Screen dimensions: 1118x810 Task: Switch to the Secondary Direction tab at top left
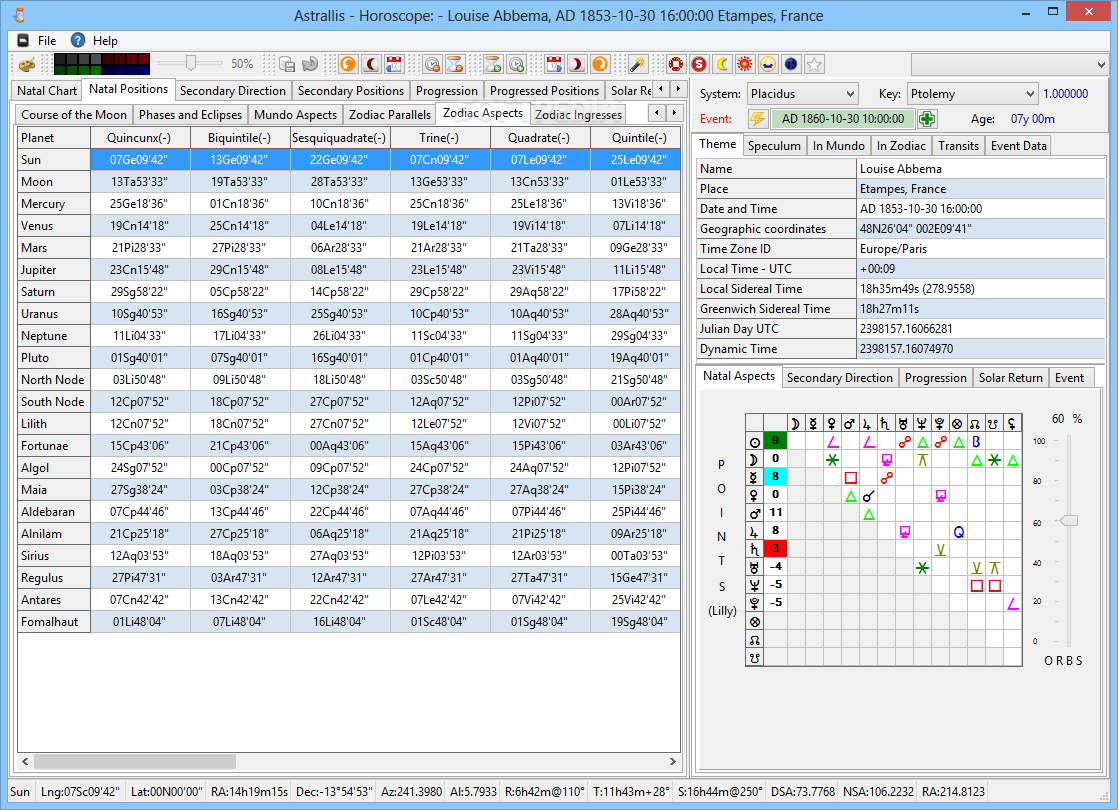232,91
